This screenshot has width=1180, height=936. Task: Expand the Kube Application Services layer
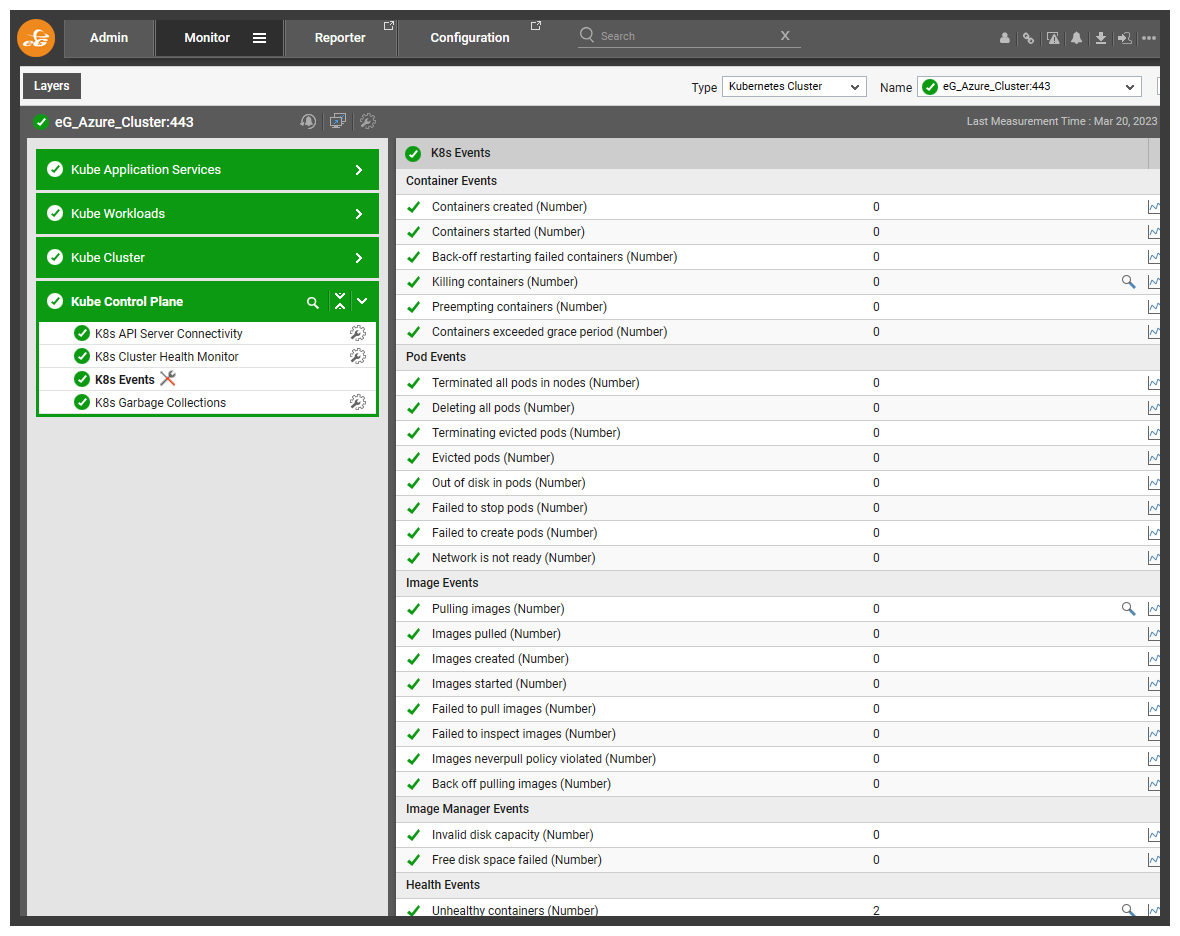pyautogui.click(x=358, y=170)
